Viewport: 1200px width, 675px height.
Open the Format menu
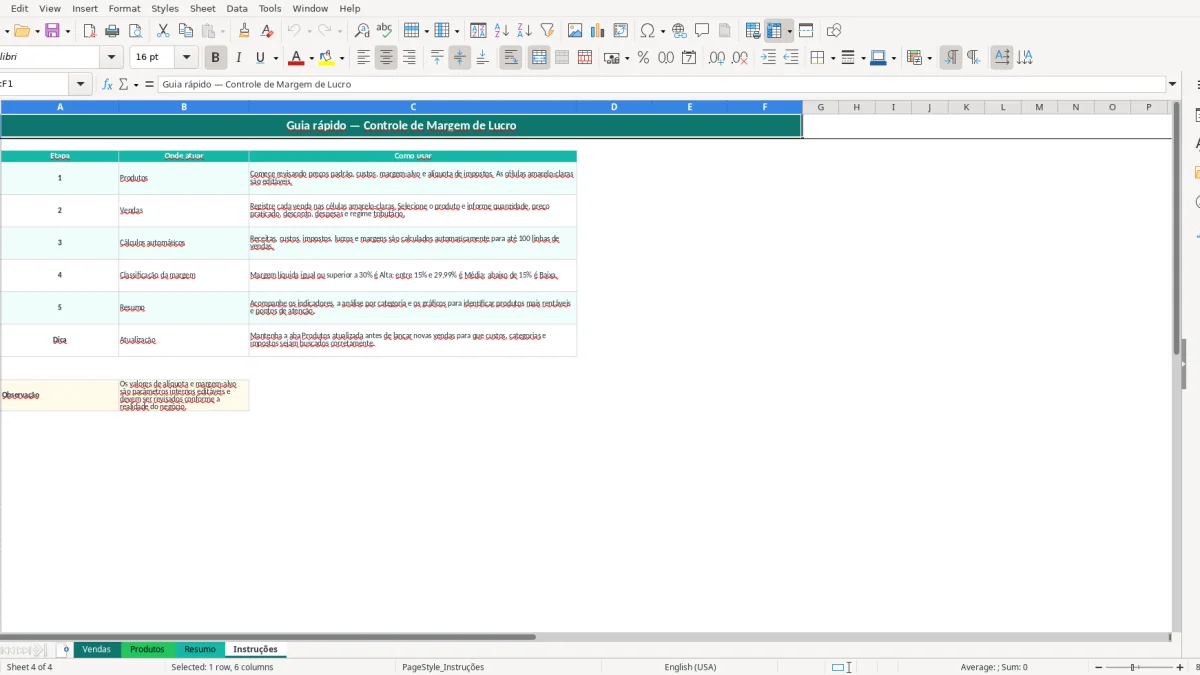125,8
